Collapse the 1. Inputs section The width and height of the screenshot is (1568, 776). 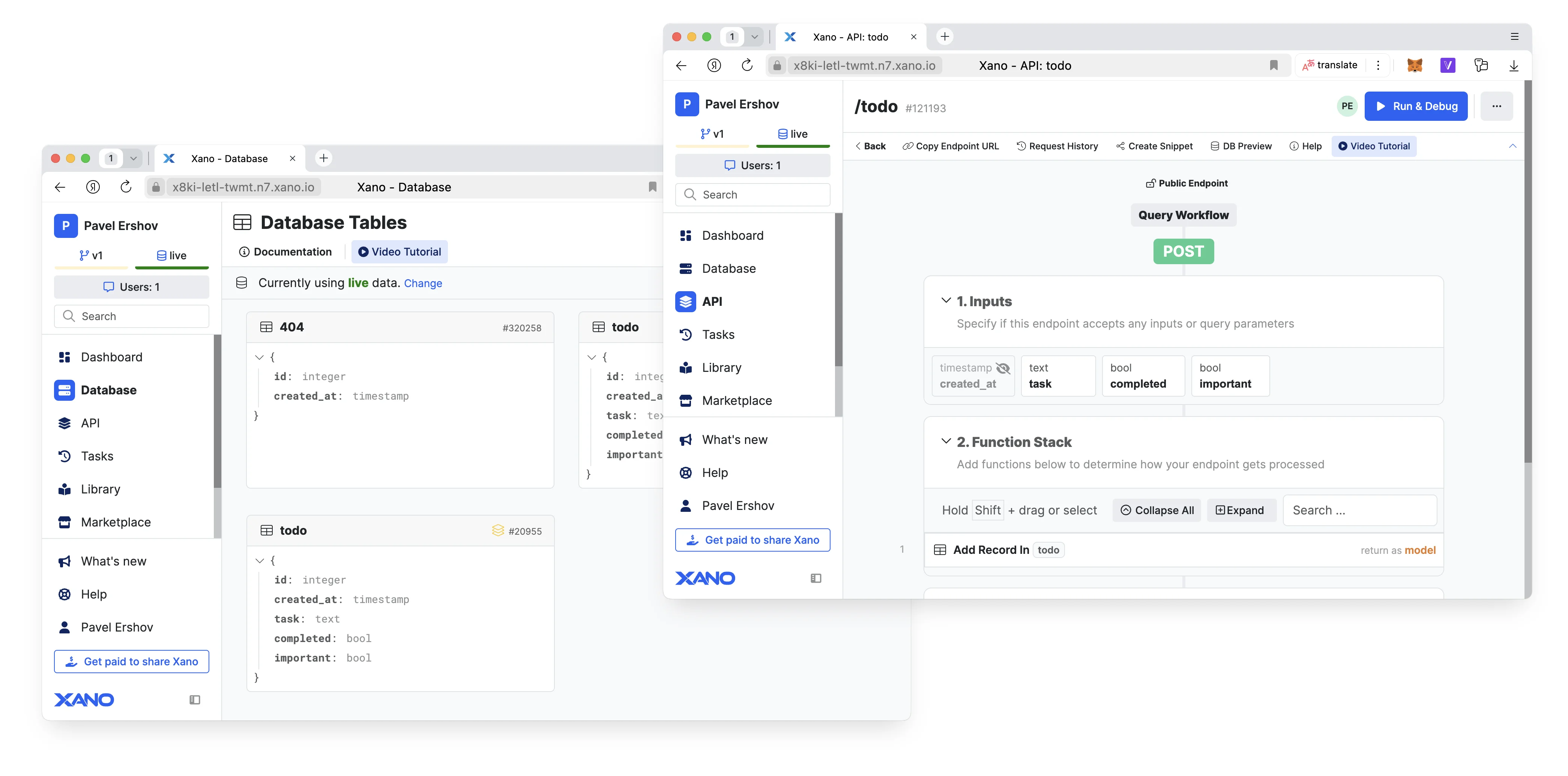(946, 301)
